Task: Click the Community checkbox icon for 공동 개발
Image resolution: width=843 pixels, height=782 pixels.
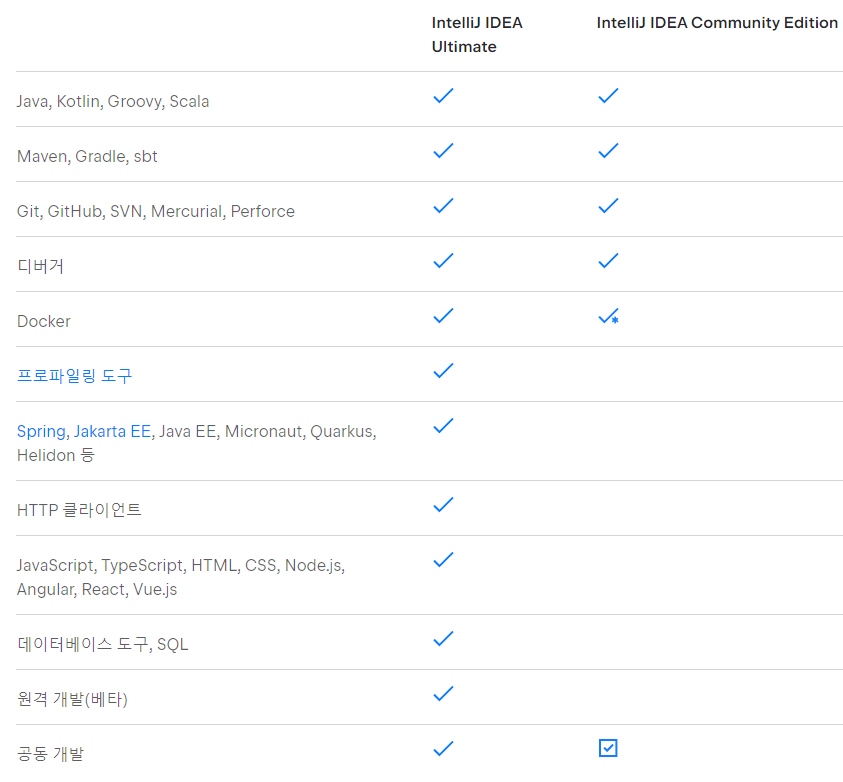Action: pos(608,748)
